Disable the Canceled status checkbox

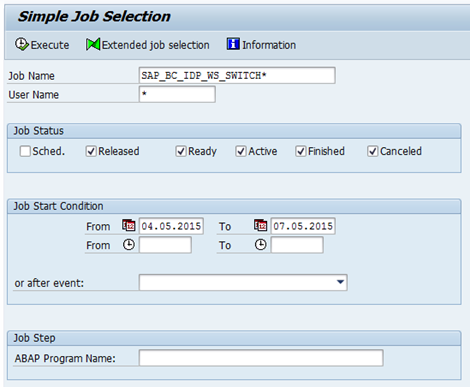[x=373, y=151]
